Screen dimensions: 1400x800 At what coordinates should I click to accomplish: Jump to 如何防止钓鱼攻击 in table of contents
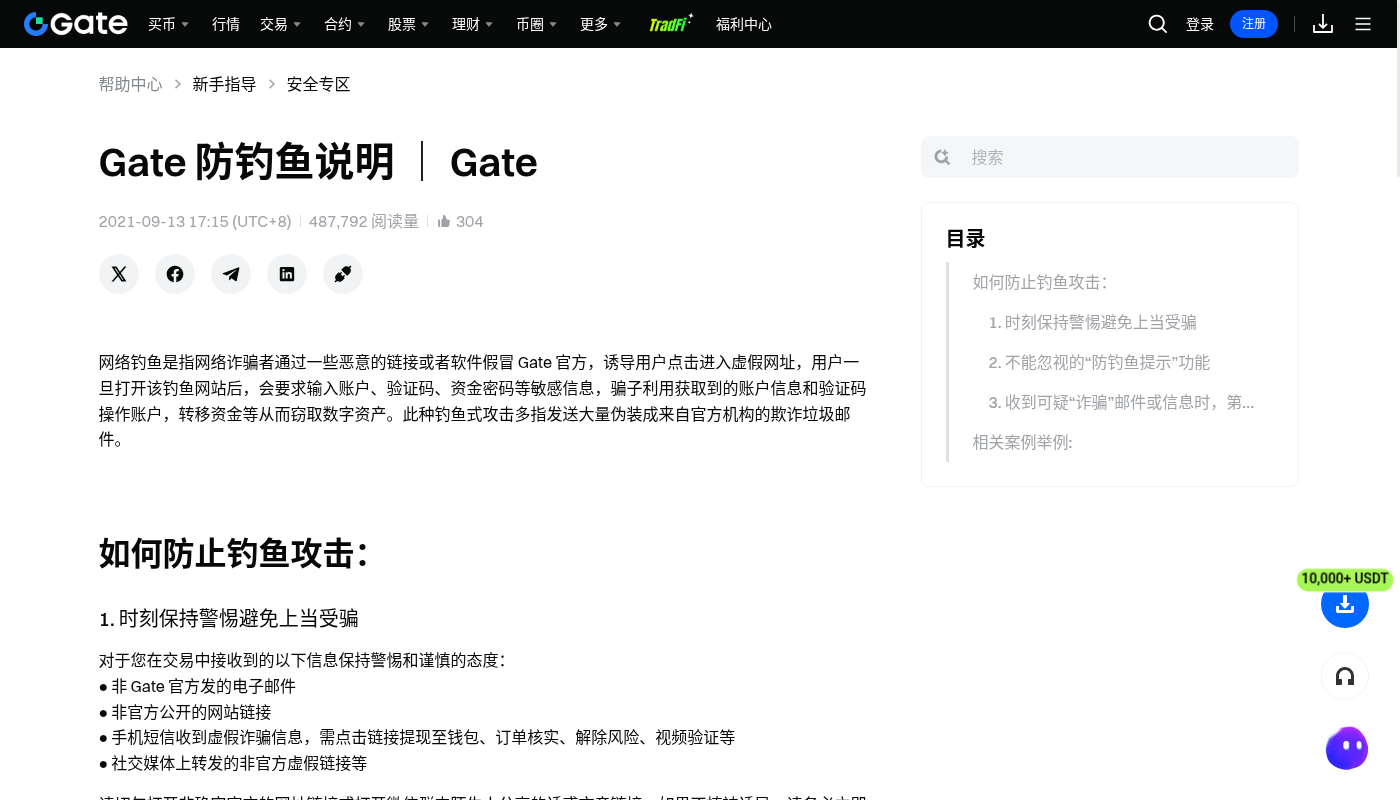(1040, 282)
